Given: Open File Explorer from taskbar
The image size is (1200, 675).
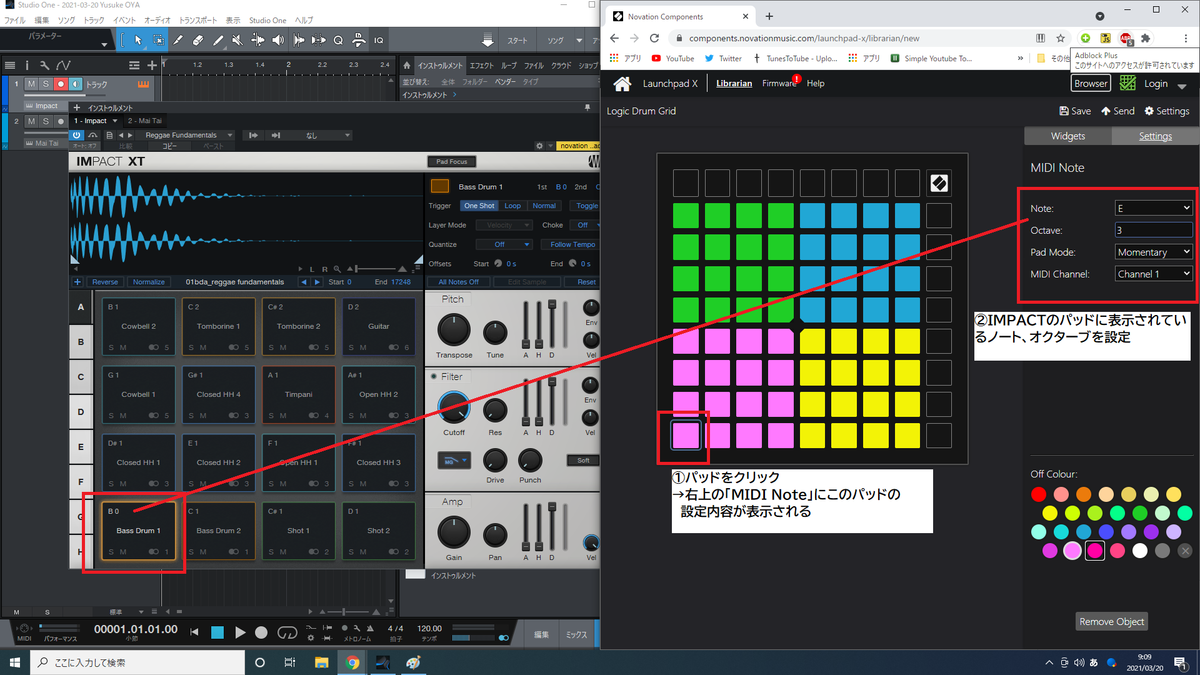Looking at the screenshot, I should 322,662.
